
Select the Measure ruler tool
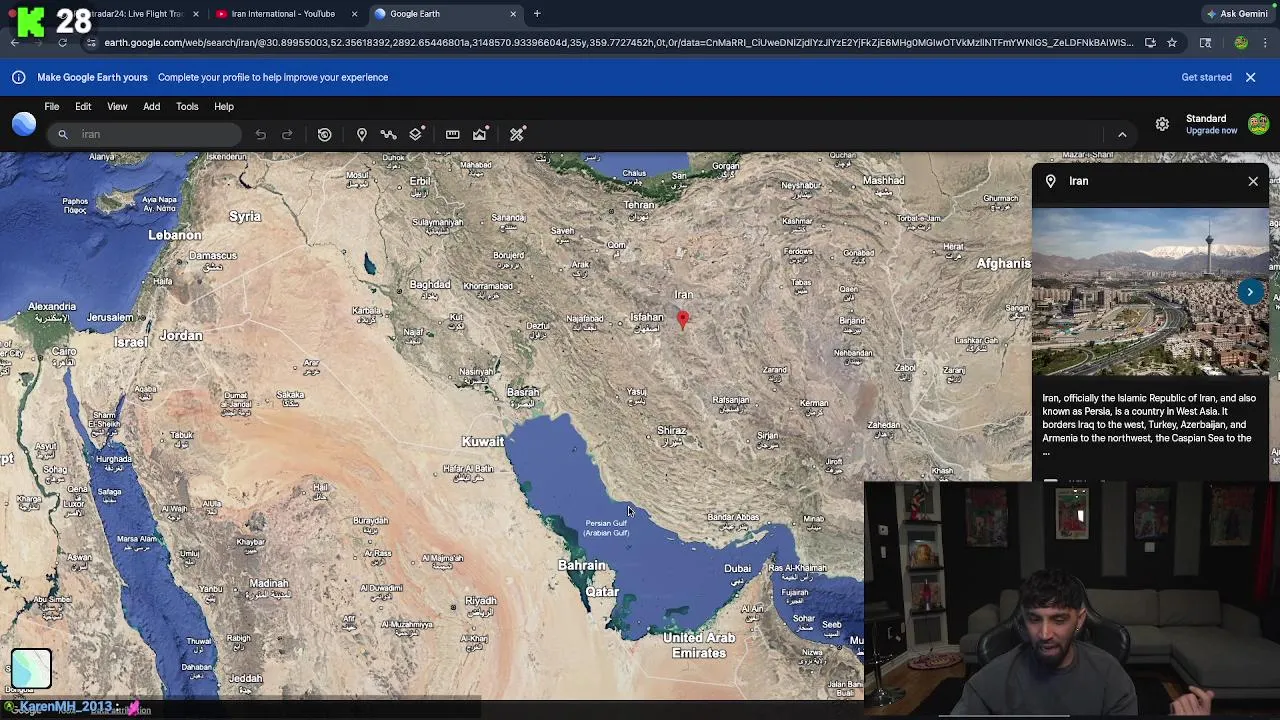click(x=453, y=134)
